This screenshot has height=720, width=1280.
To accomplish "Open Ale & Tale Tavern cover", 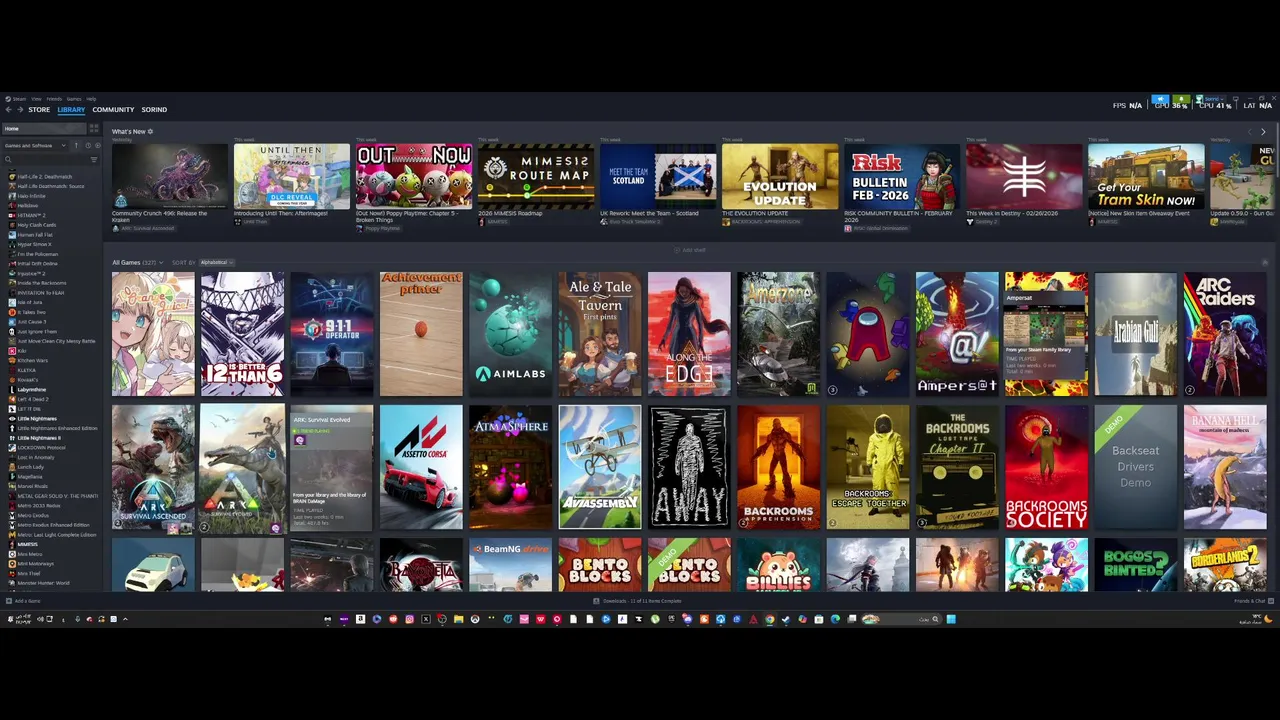I will pyautogui.click(x=600, y=334).
